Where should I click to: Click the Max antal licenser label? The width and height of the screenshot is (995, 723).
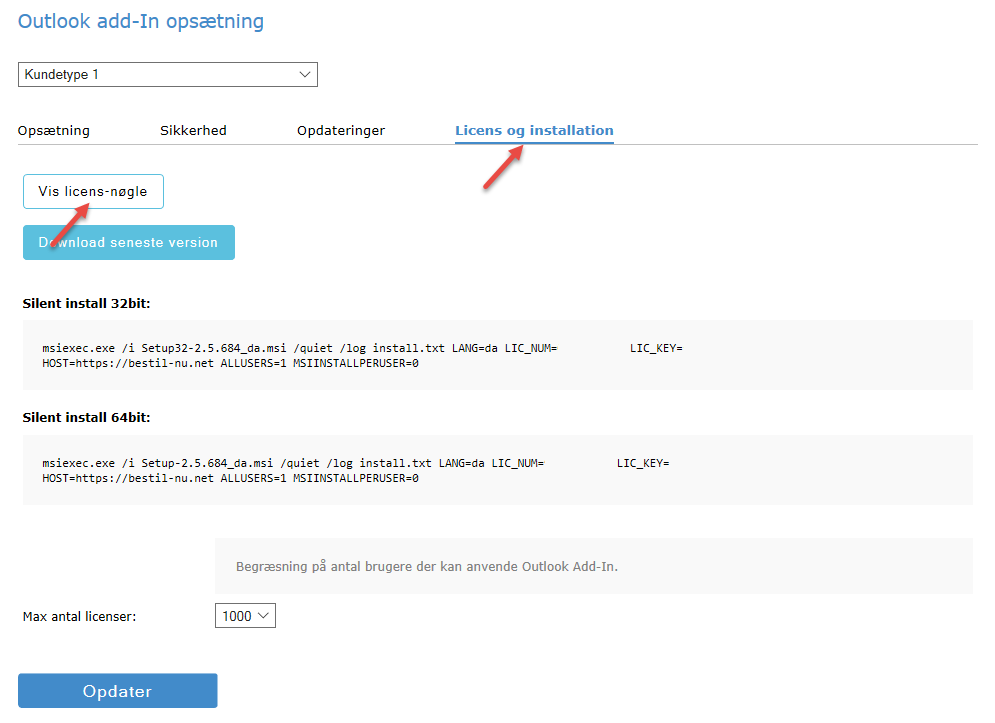(79, 616)
